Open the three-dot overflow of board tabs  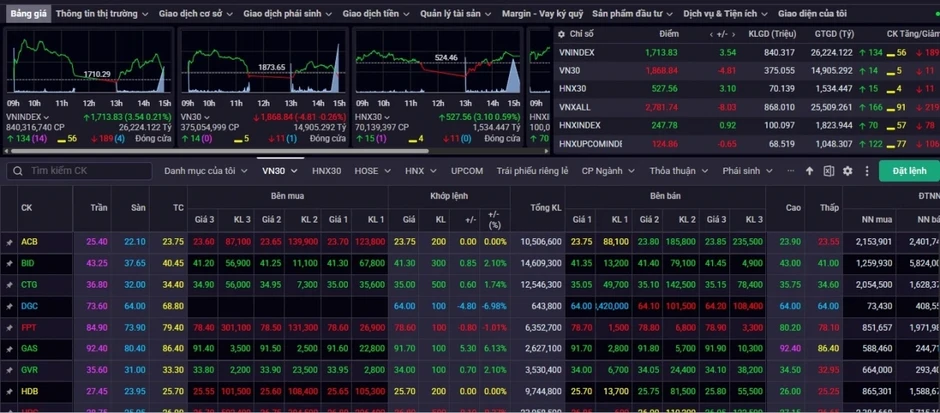click(791, 171)
